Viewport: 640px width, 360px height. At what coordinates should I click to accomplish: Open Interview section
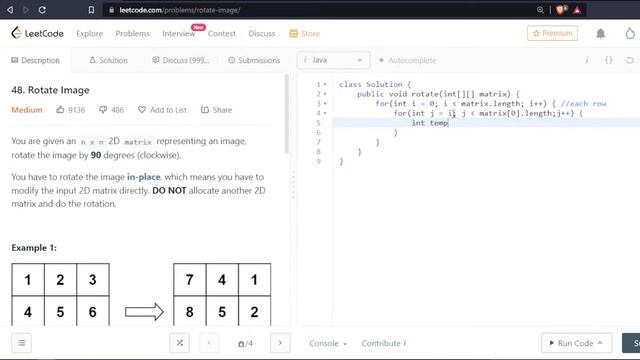point(178,33)
